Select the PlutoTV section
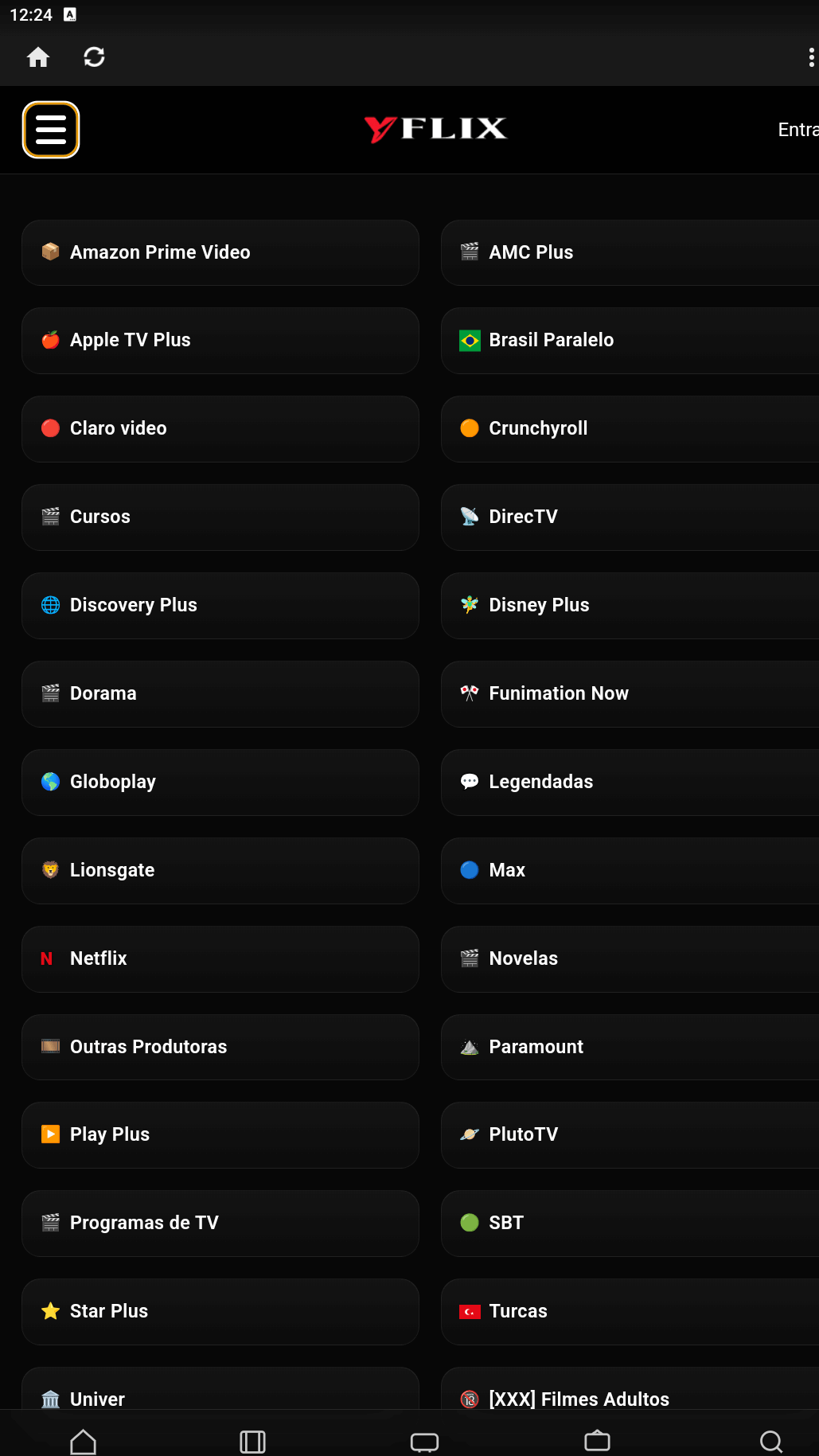 point(629,1134)
